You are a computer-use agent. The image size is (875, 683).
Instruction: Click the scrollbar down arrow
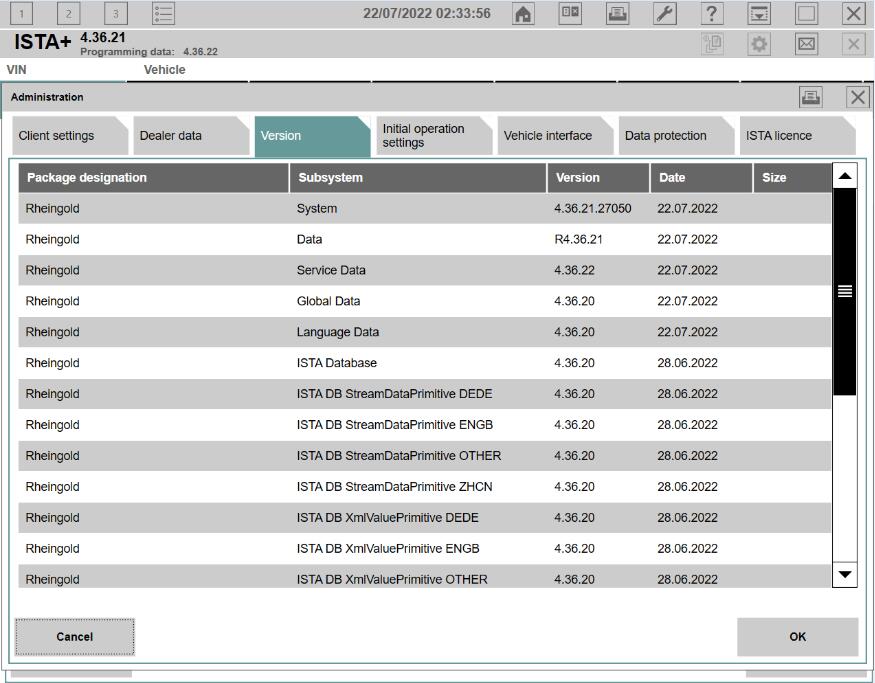(x=845, y=574)
